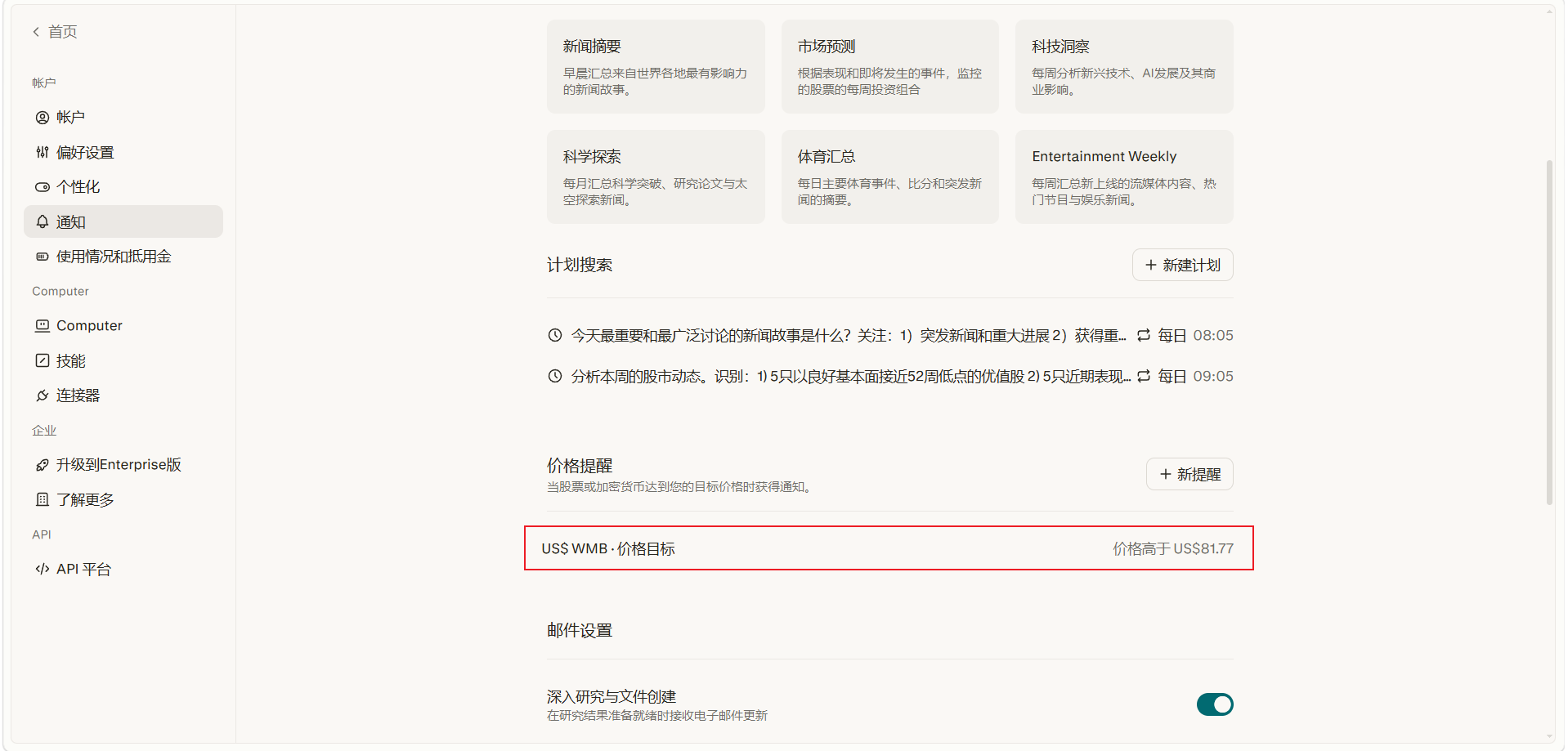The height and width of the screenshot is (751, 1568).
Task: Open 偏好设置 in the sidebar
Action: click(x=123, y=152)
